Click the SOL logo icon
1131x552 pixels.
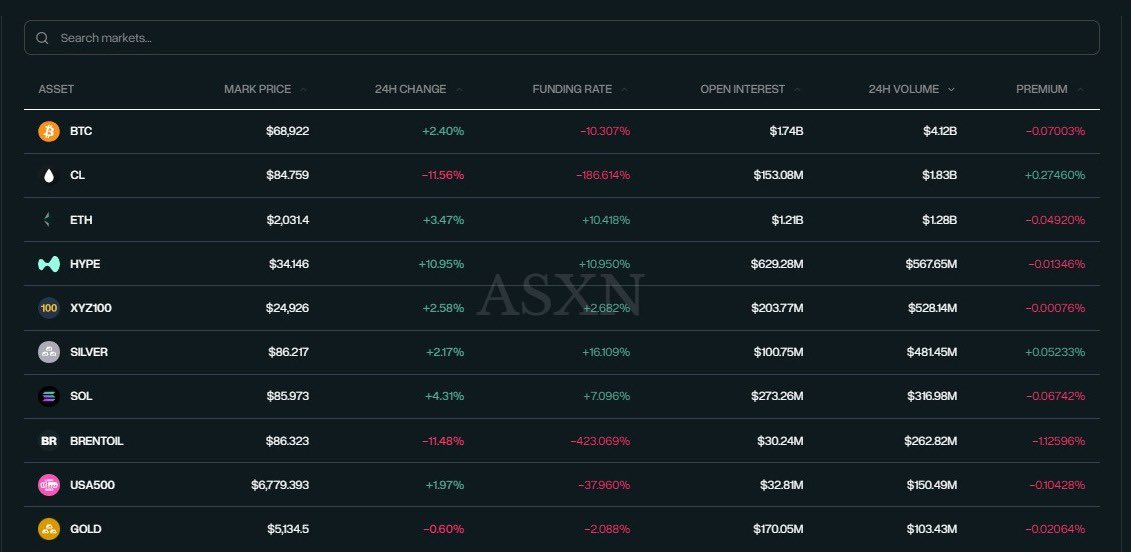click(49, 396)
